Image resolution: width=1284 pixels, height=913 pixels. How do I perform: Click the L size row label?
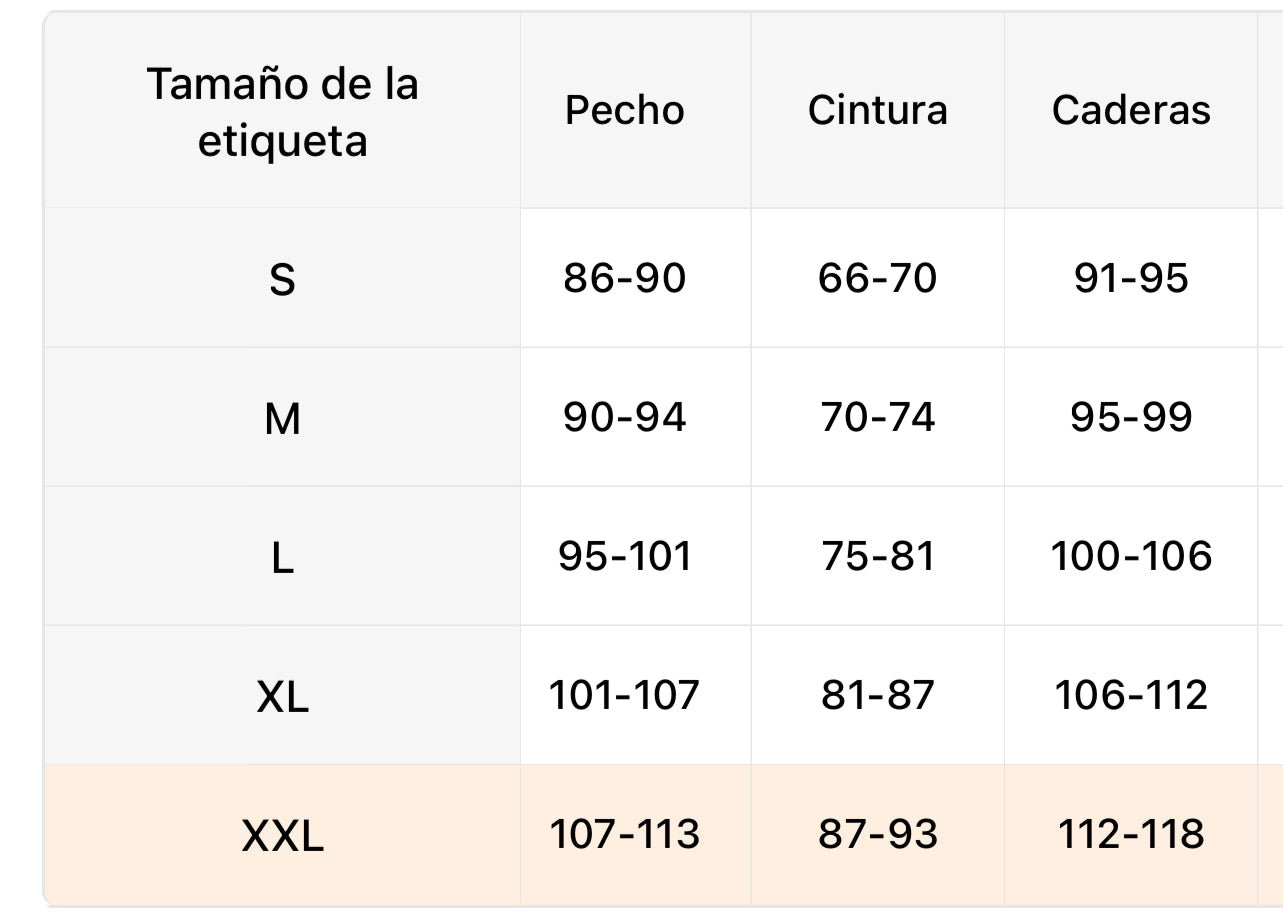coord(282,557)
